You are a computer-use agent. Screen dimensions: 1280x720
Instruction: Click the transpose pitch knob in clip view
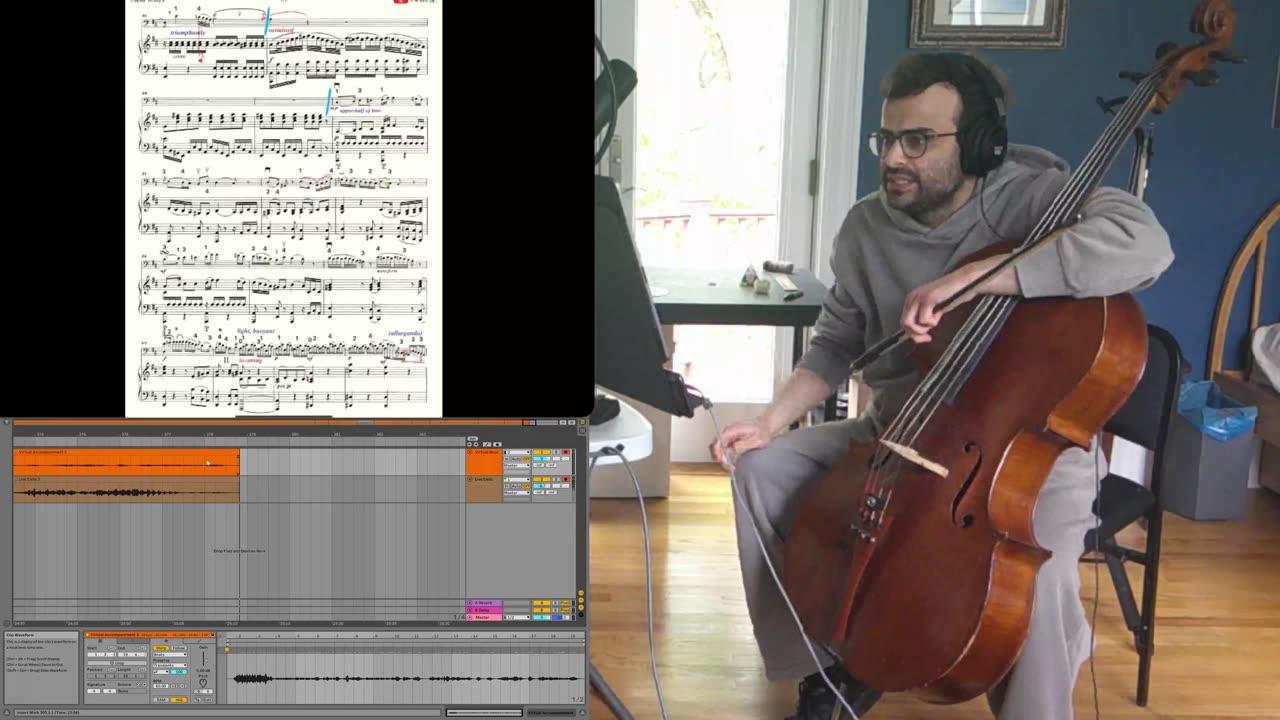[x=203, y=683]
